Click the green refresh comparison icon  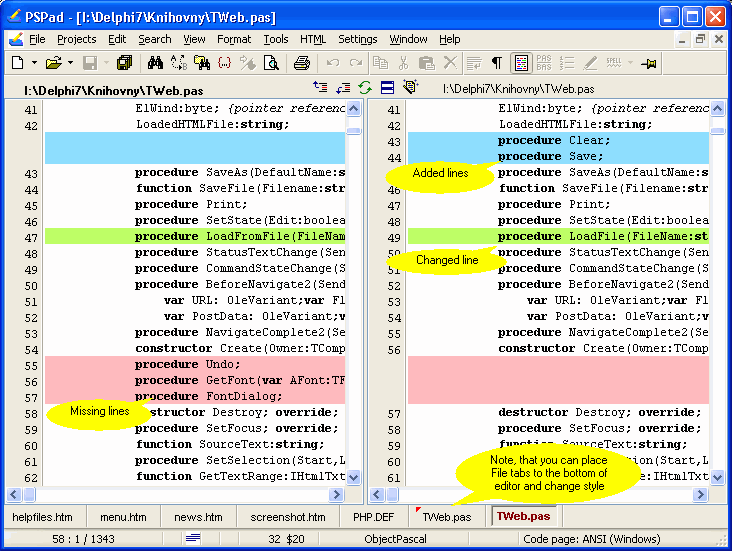tap(365, 88)
